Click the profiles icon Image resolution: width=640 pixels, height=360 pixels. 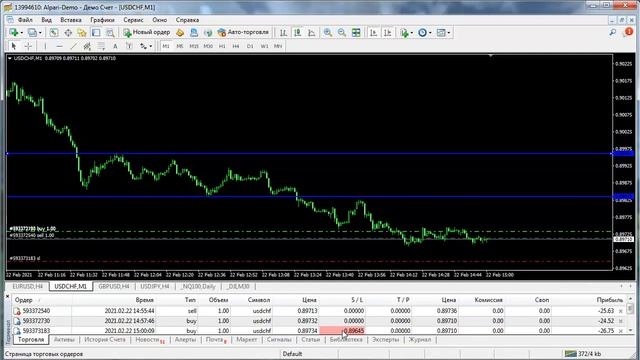coord(32,32)
